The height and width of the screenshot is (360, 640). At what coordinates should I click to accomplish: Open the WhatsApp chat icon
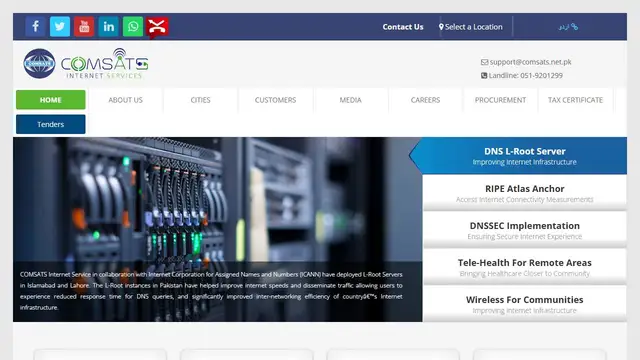133,27
